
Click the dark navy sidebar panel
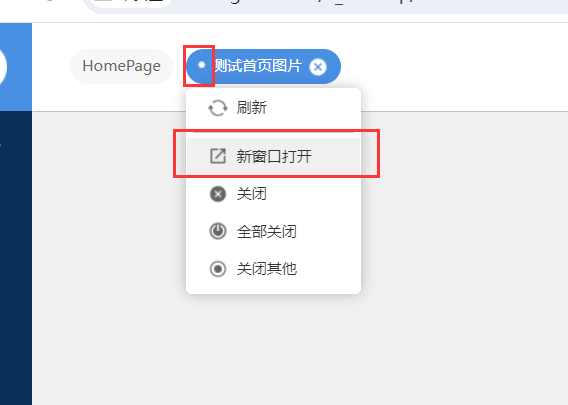[16, 258]
